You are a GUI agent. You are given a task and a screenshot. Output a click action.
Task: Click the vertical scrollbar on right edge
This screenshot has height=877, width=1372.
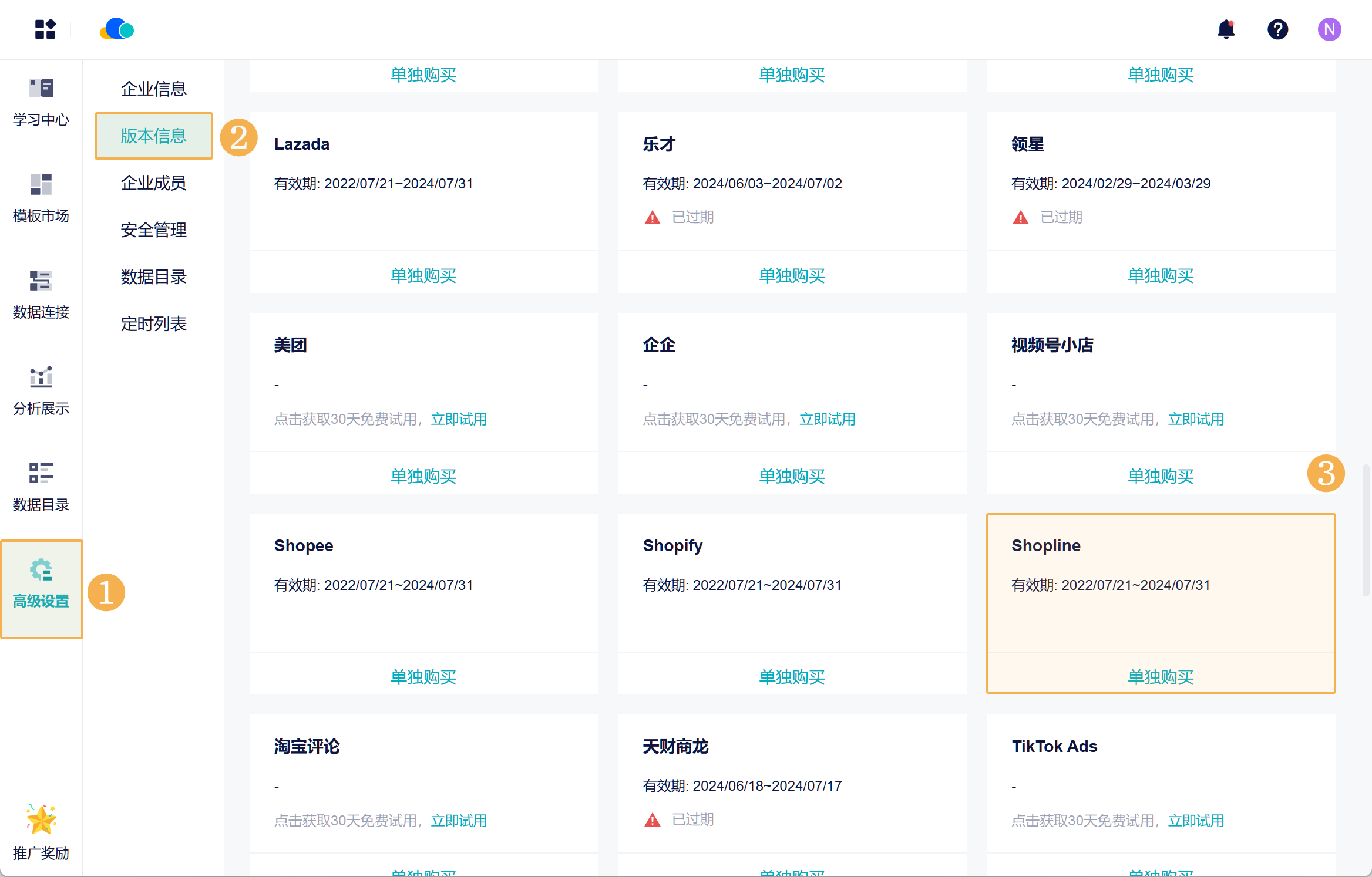pyautogui.click(x=1366, y=529)
